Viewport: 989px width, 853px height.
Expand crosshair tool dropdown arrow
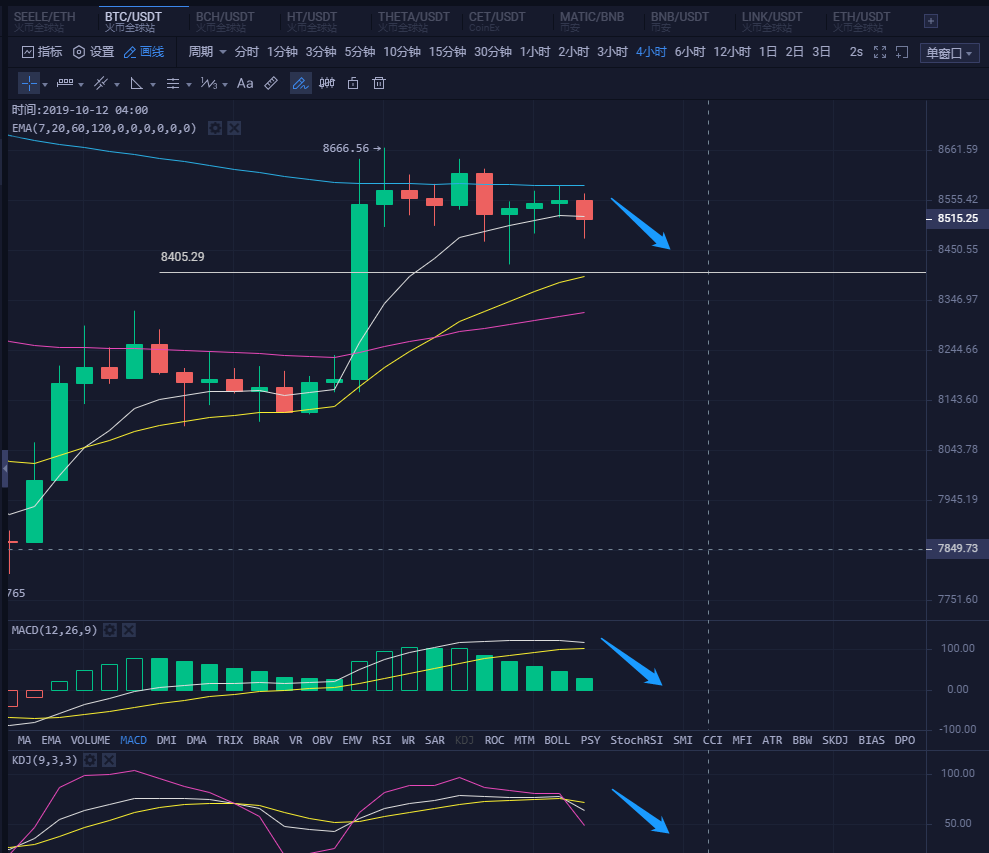coord(45,85)
